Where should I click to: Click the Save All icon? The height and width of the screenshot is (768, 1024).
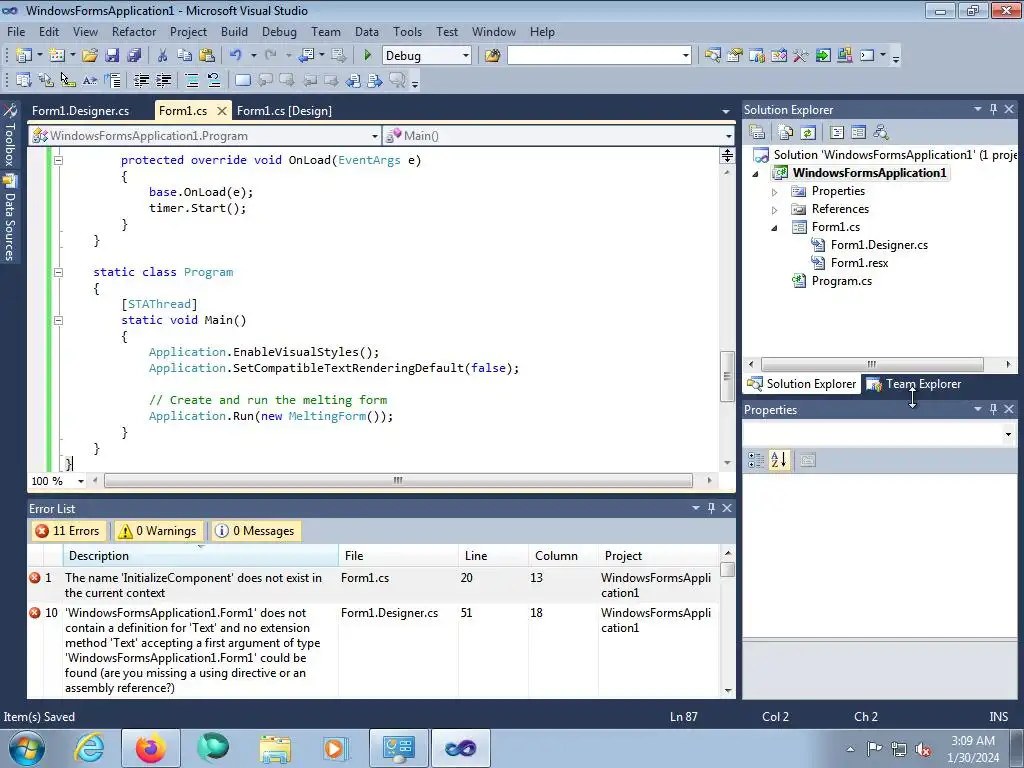134,56
